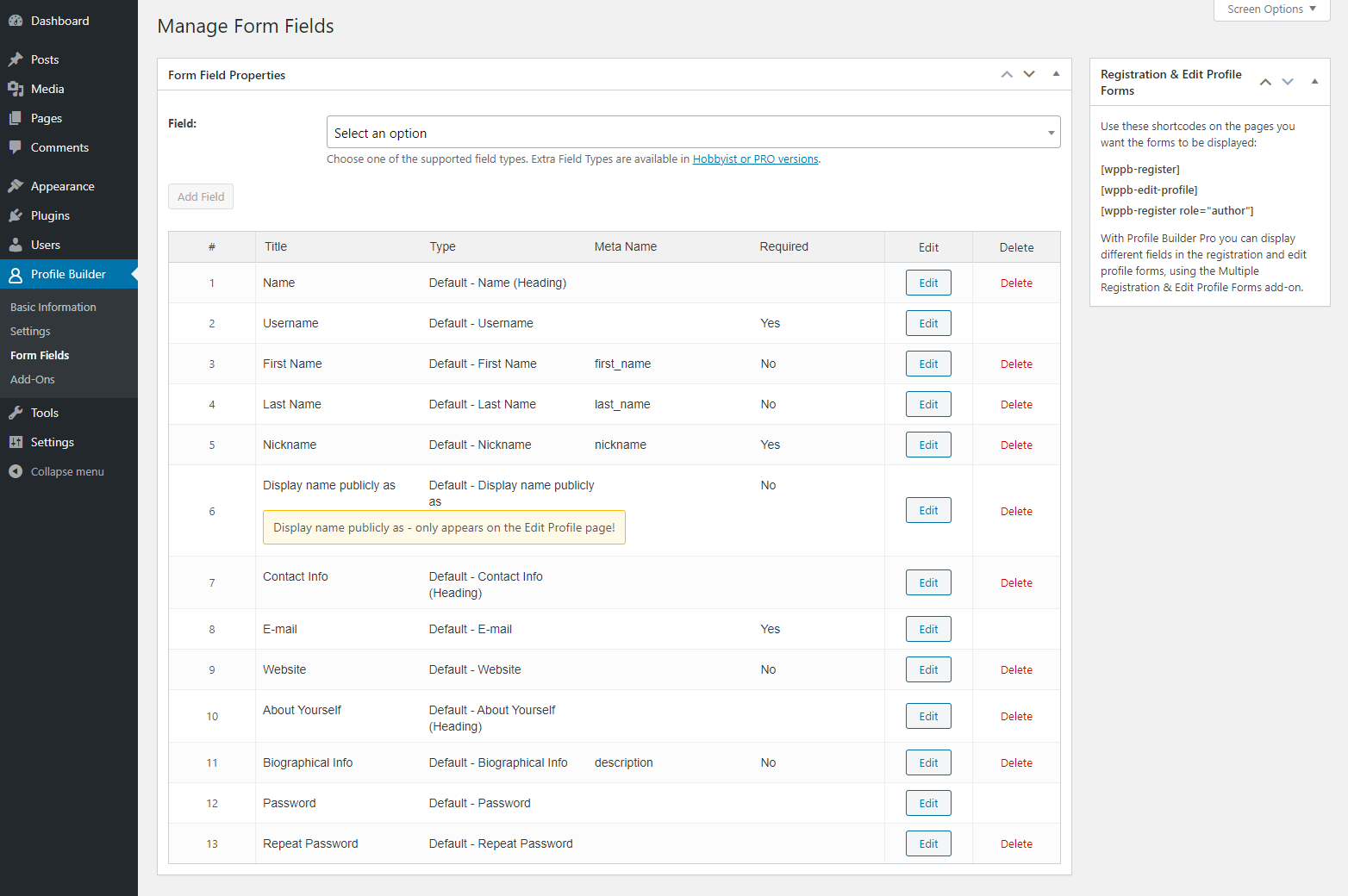Click the Dashboard gauge icon
The height and width of the screenshot is (896, 1348).
[16, 21]
